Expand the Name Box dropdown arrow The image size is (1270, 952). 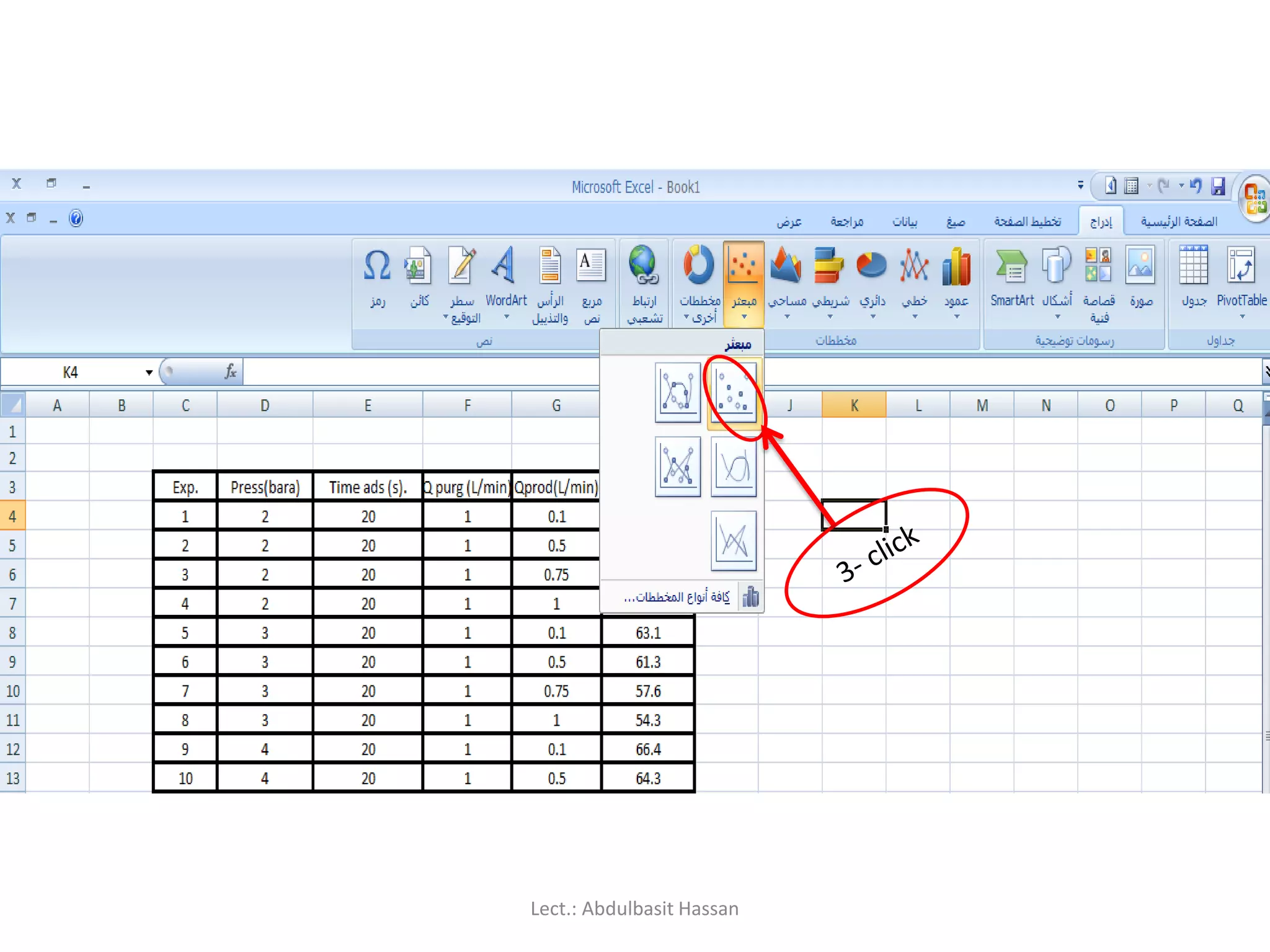149,372
